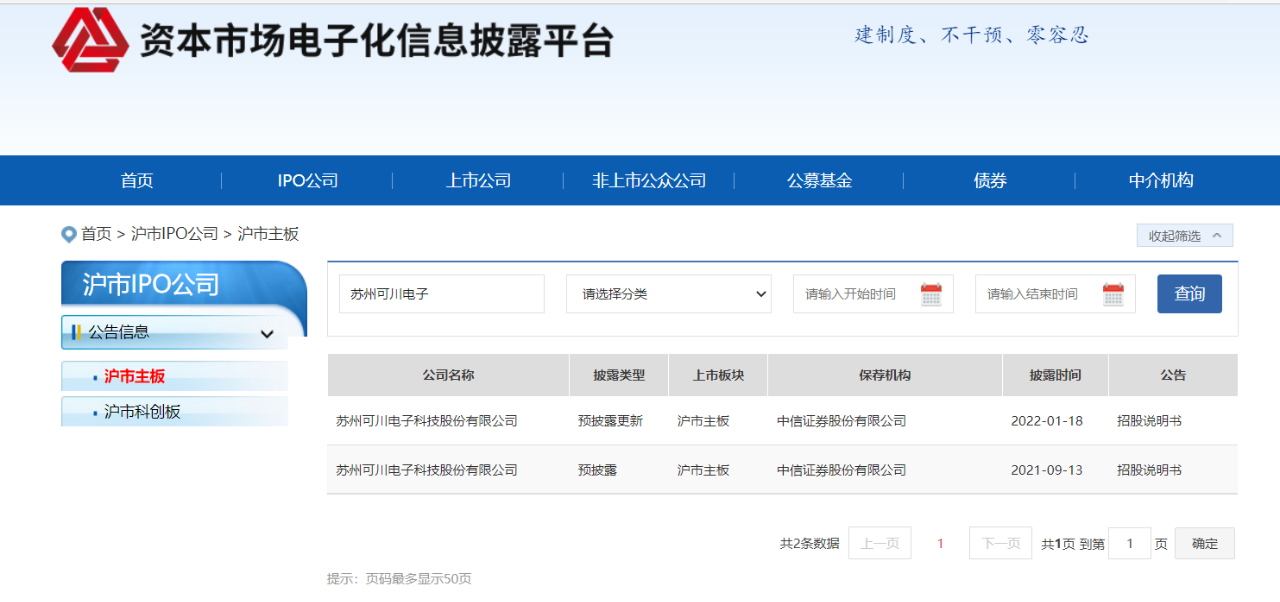
Task: Collapse filters with 收起筛选 chevron
Action: point(1185,236)
